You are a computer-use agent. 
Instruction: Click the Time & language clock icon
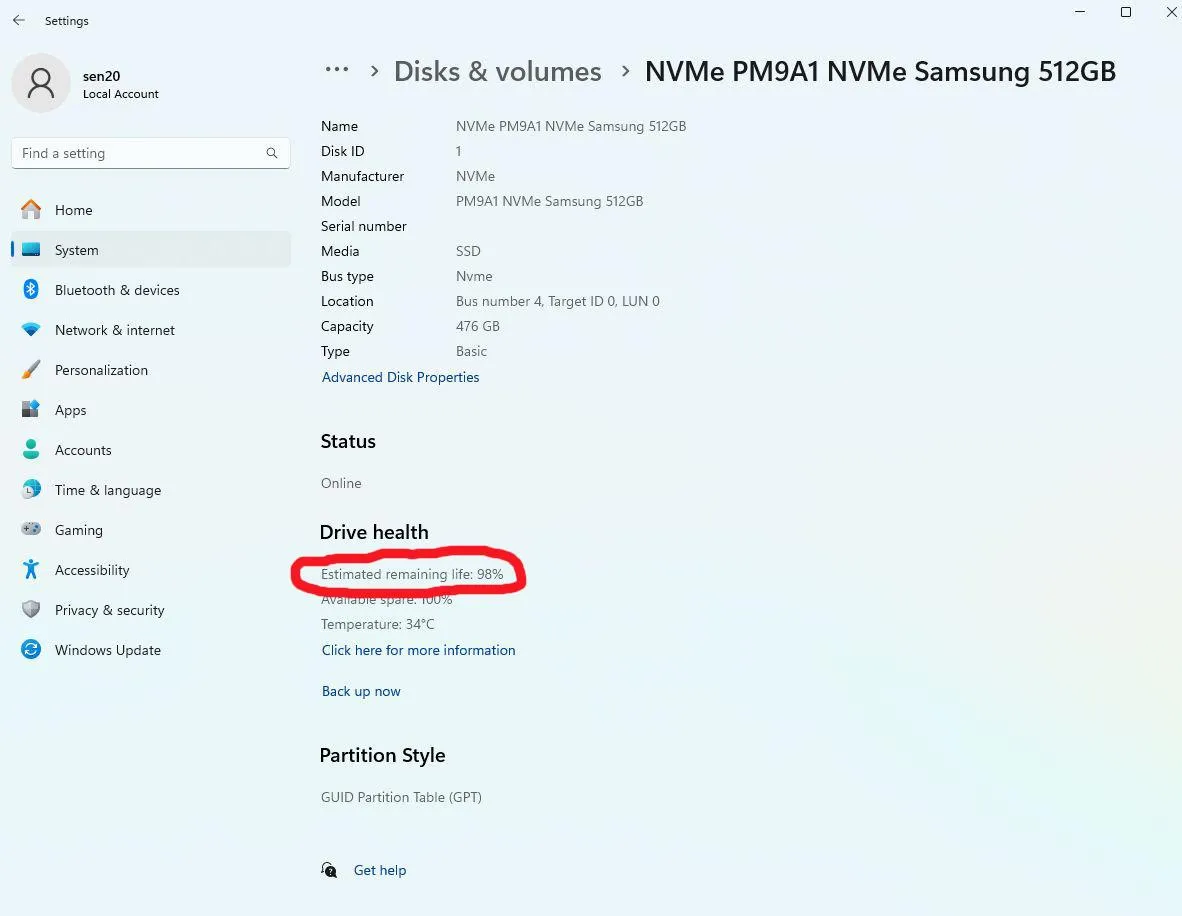[x=31, y=489]
